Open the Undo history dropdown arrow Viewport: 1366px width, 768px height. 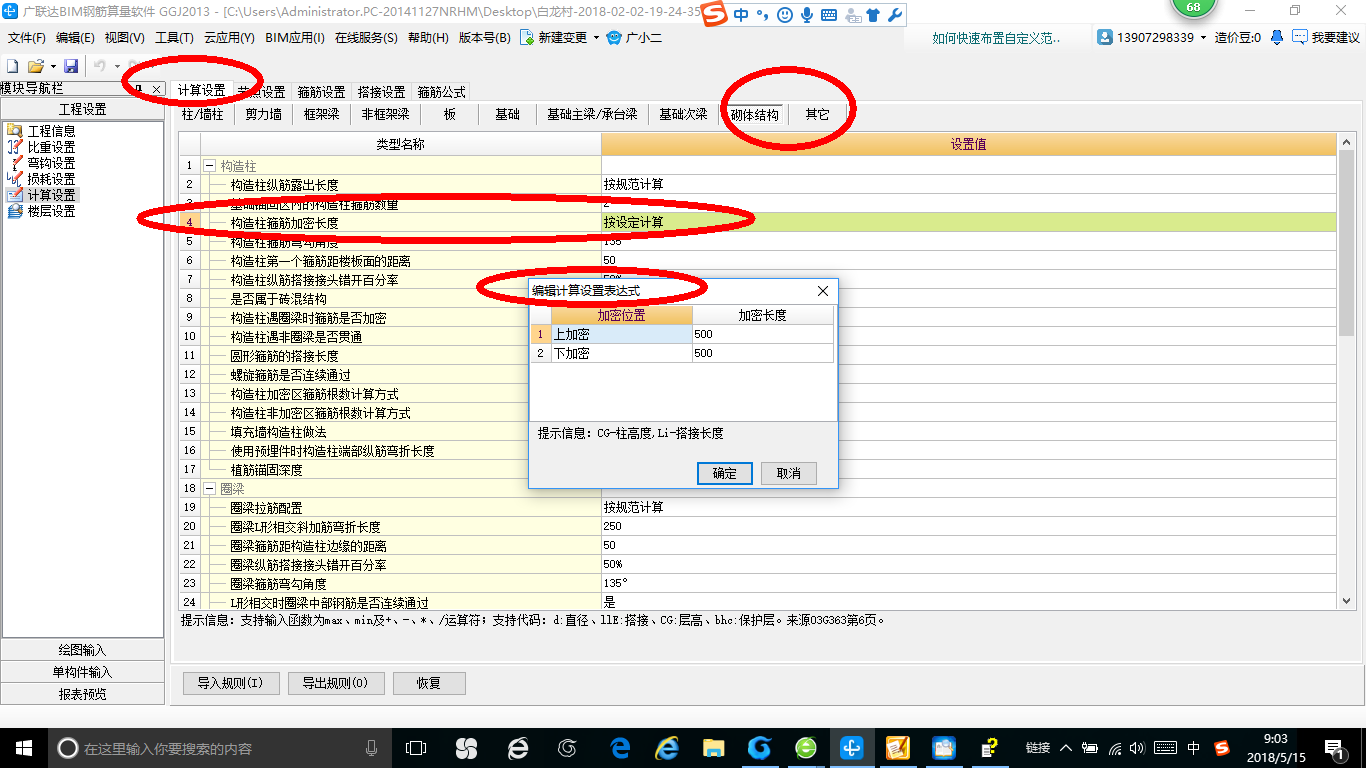pyautogui.click(x=116, y=66)
